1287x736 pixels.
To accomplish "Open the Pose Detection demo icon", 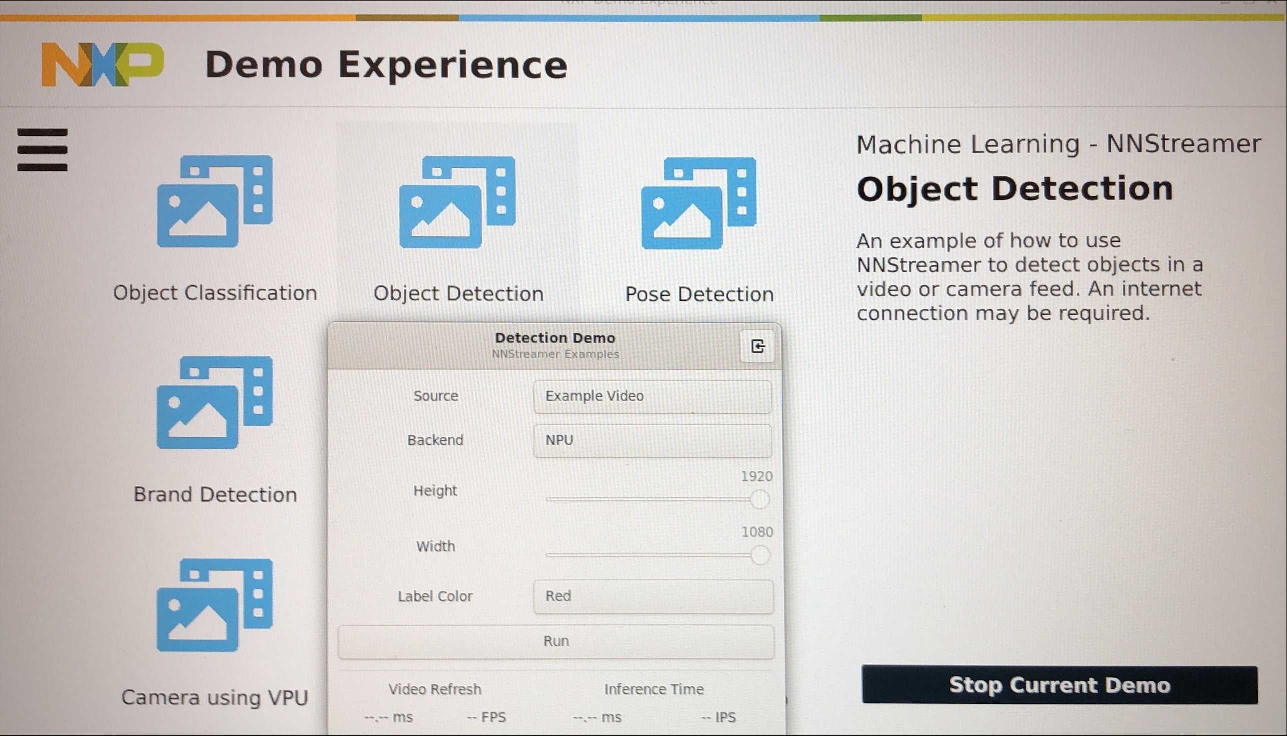I will [698, 203].
